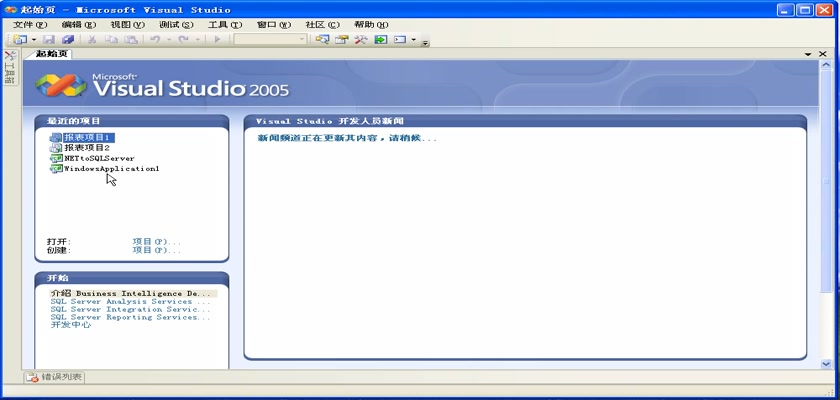The height and width of the screenshot is (400, 840).
Task: Open the solution configuration combo box
Action: point(270,39)
